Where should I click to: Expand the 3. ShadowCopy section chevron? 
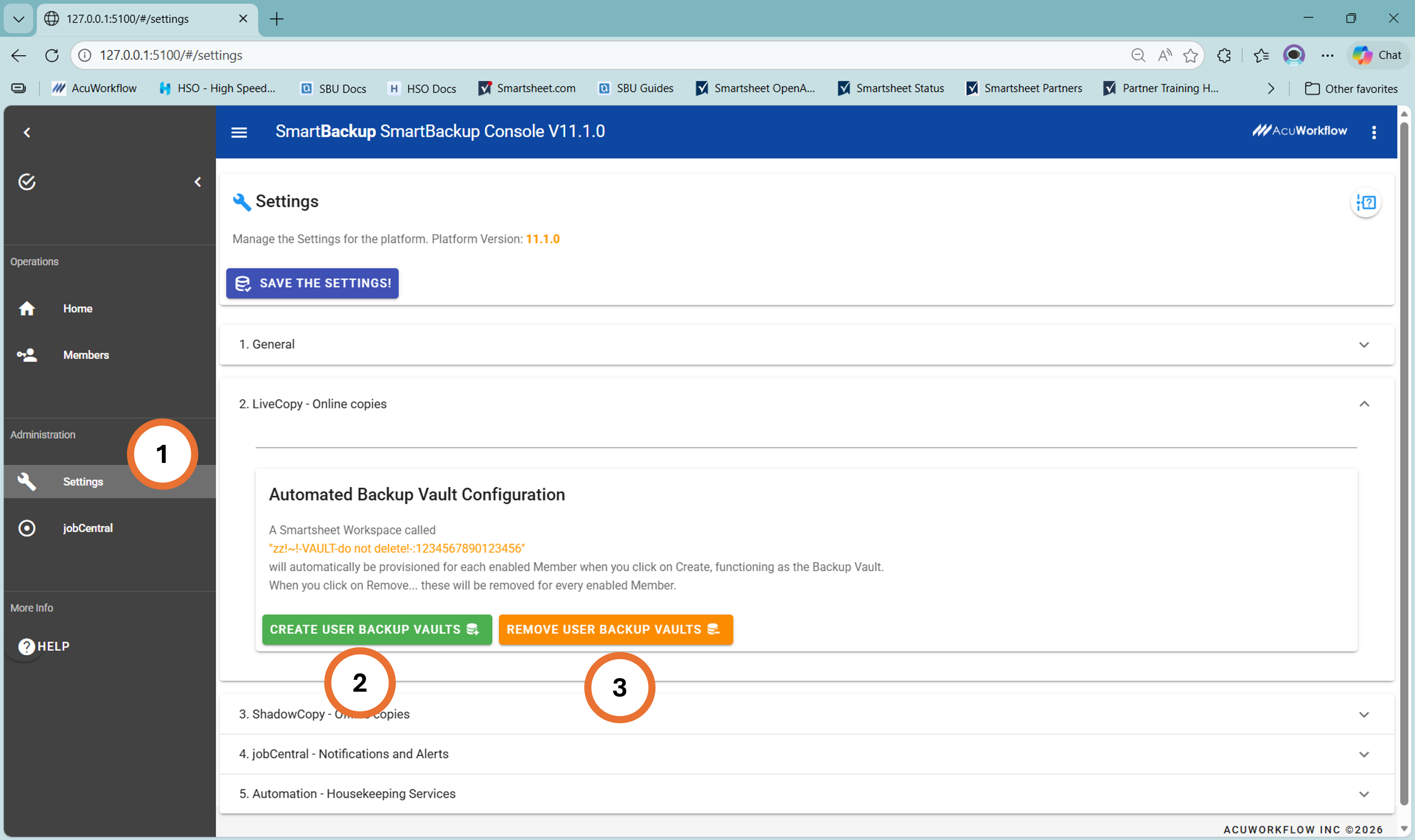click(1363, 714)
